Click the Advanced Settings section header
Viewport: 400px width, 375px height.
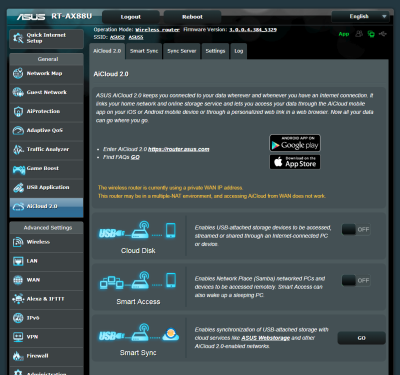coord(47,228)
